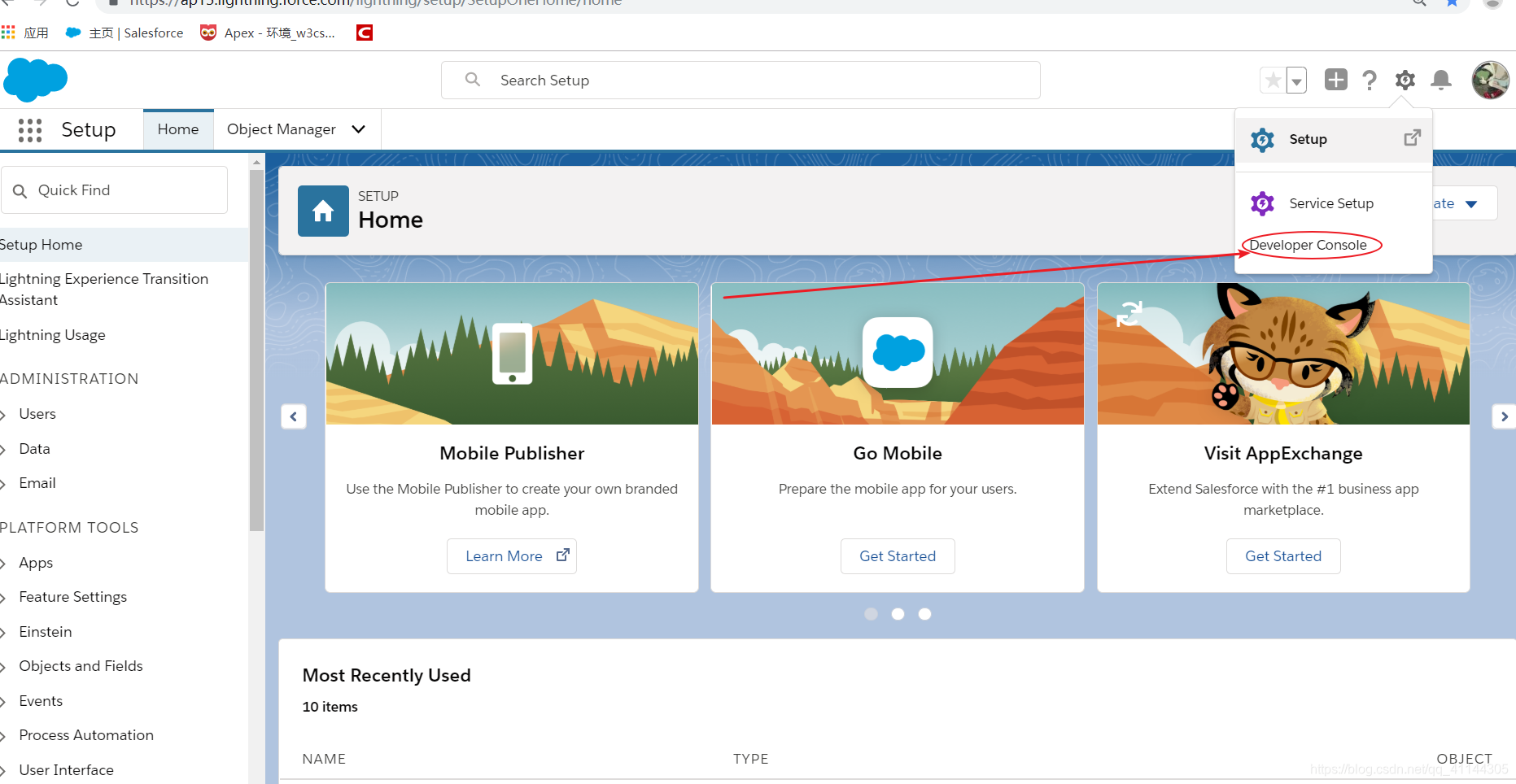Click the Quick Find input box
The height and width of the screenshot is (784, 1516).
115,190
